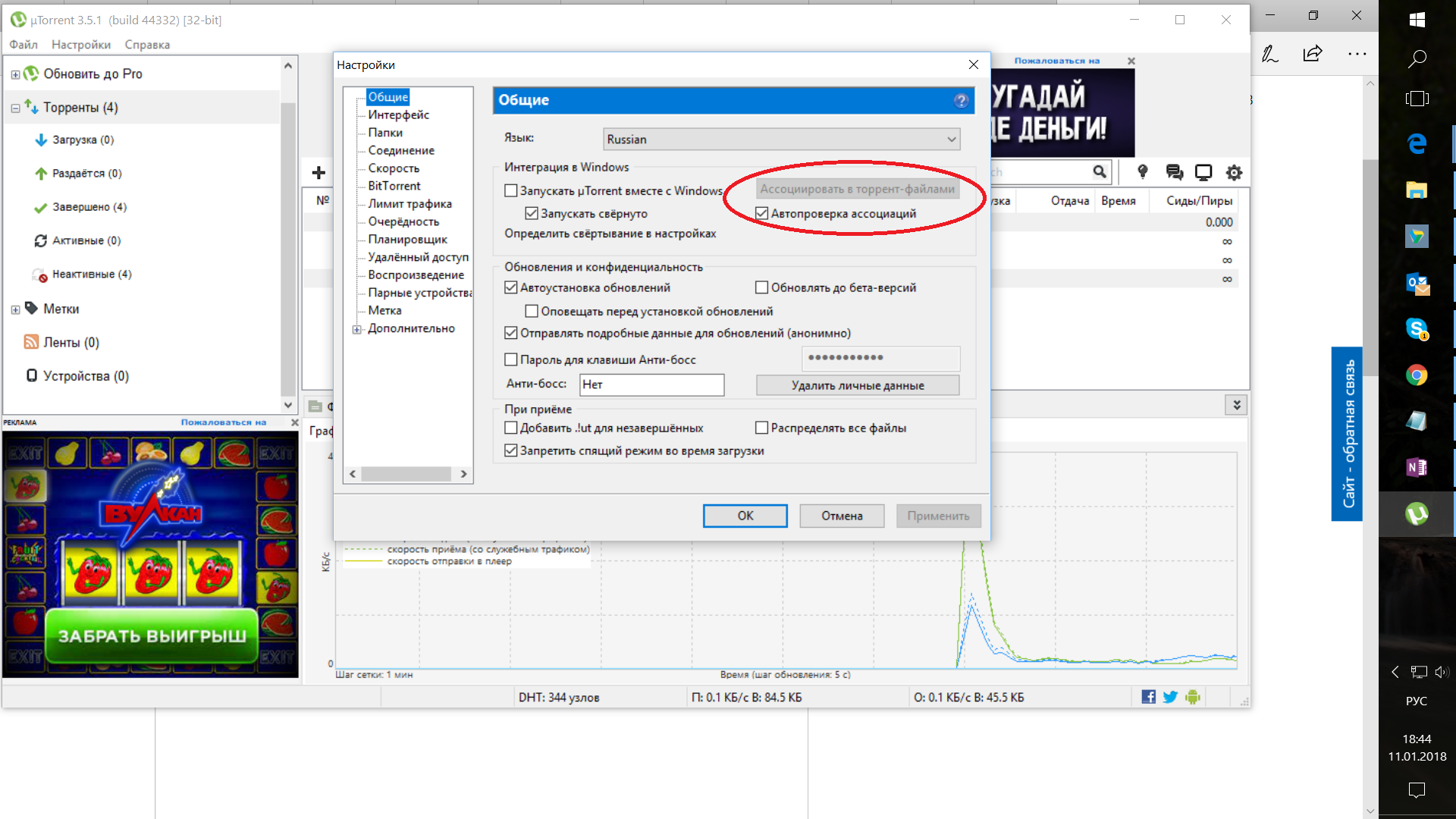Image resolution: width=1456 pixels, height=819 pixels.
Task: Enable Обновлять до бета-версий
Action: (x=762, y=287)
